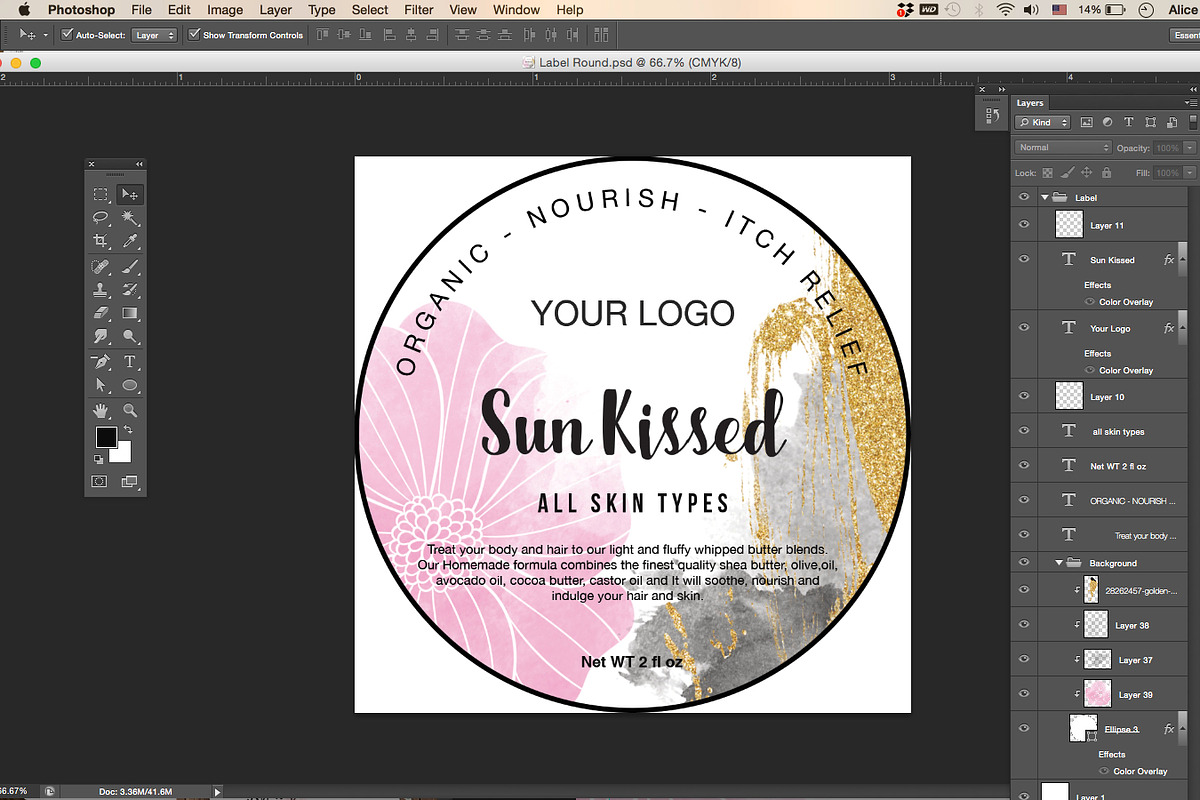Toggle Quick Mask mode
The width and height of the screenshot is (1200, 800).
100,482
